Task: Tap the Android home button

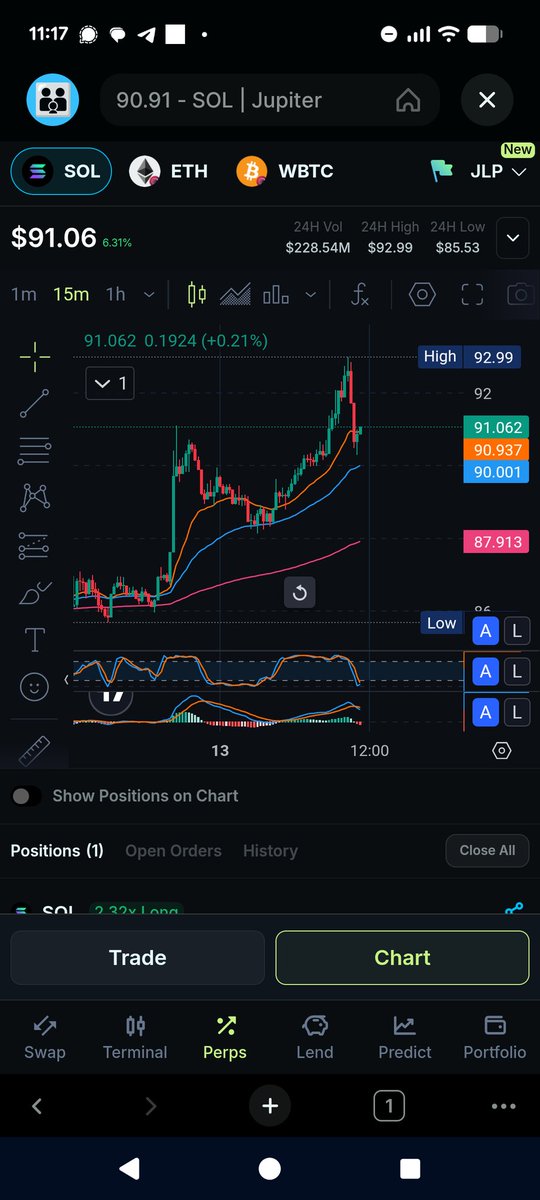Action: (x=270, y=1168)
